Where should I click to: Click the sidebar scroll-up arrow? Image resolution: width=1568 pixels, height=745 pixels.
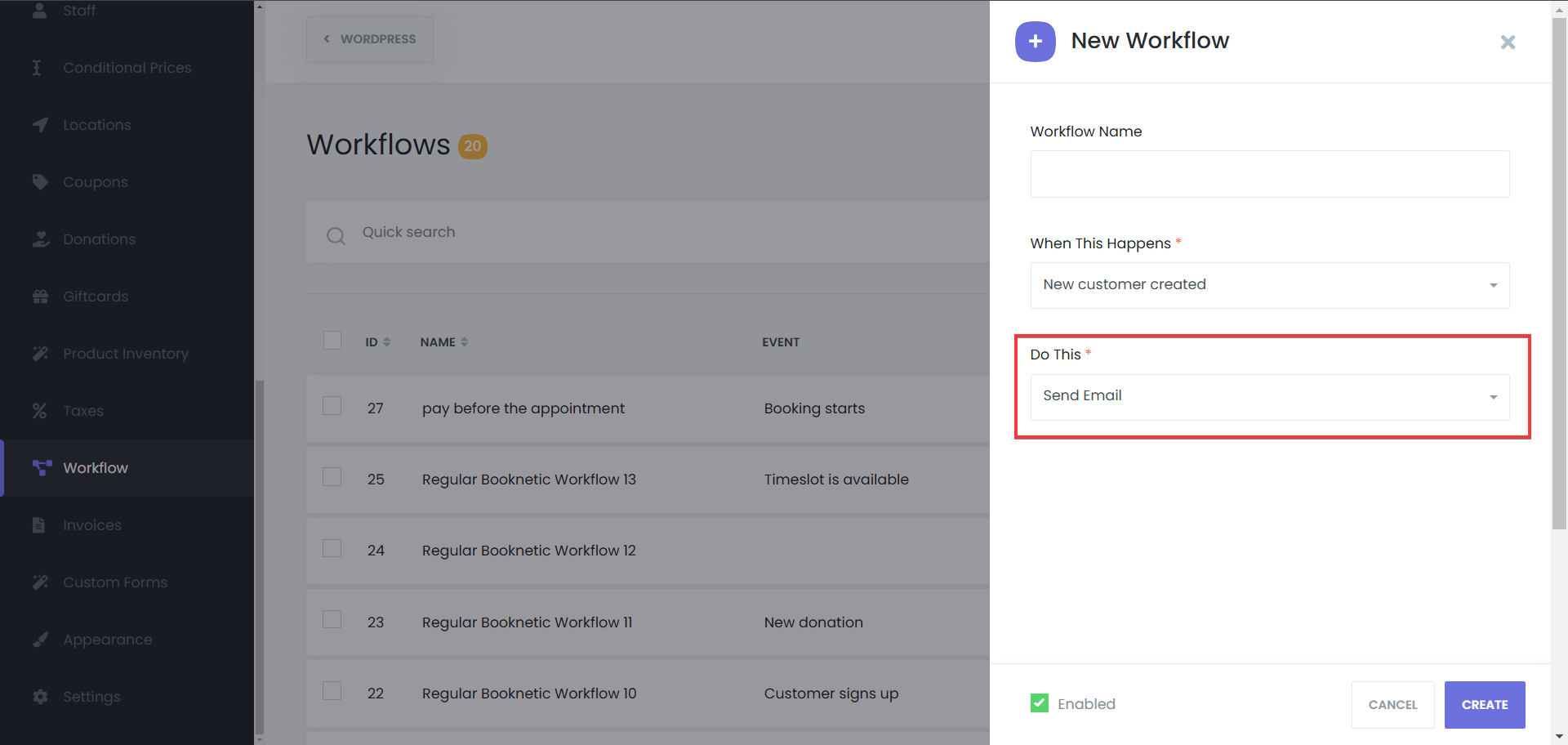pyautogui.click(x=260, y=7)
